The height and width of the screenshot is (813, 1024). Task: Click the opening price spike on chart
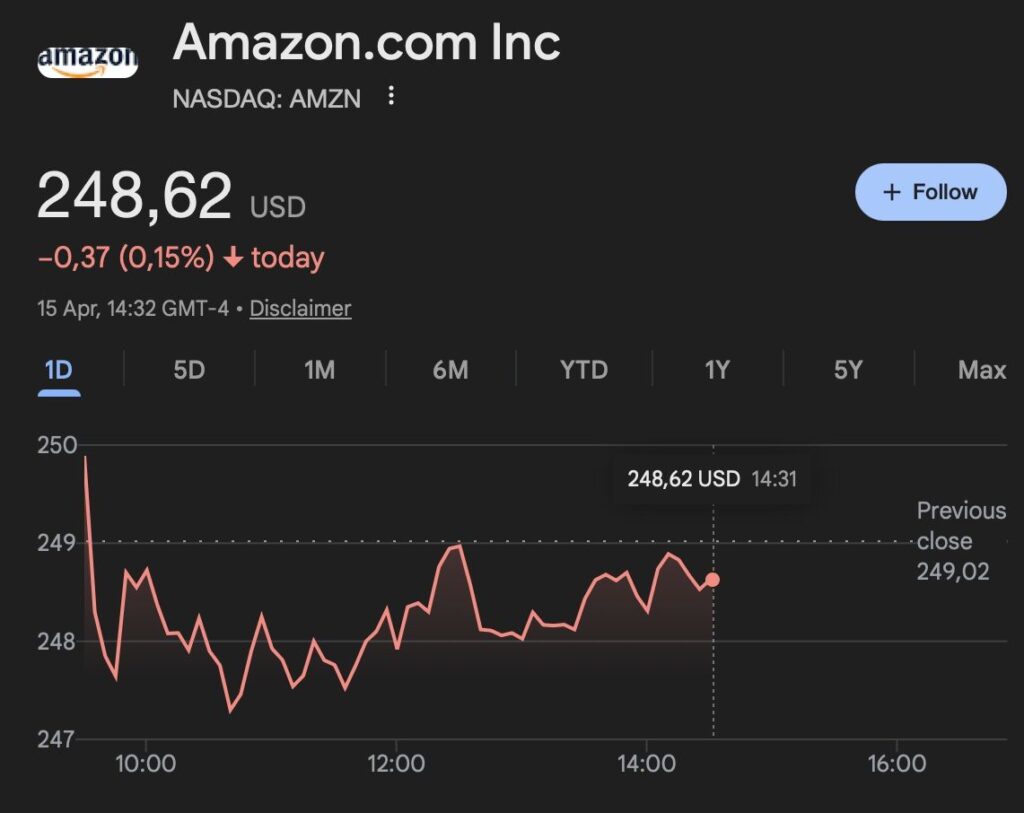86,458
